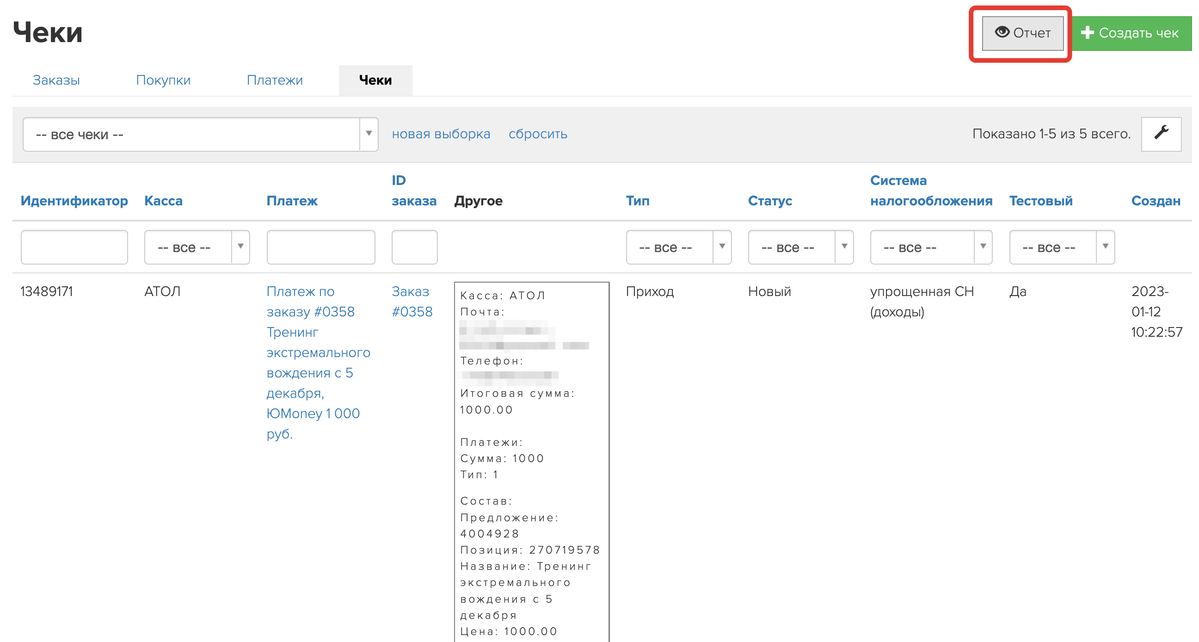The image size is (1199, 642).
Task: Open the Тестовый filter dropdown
Action: 1061,247
